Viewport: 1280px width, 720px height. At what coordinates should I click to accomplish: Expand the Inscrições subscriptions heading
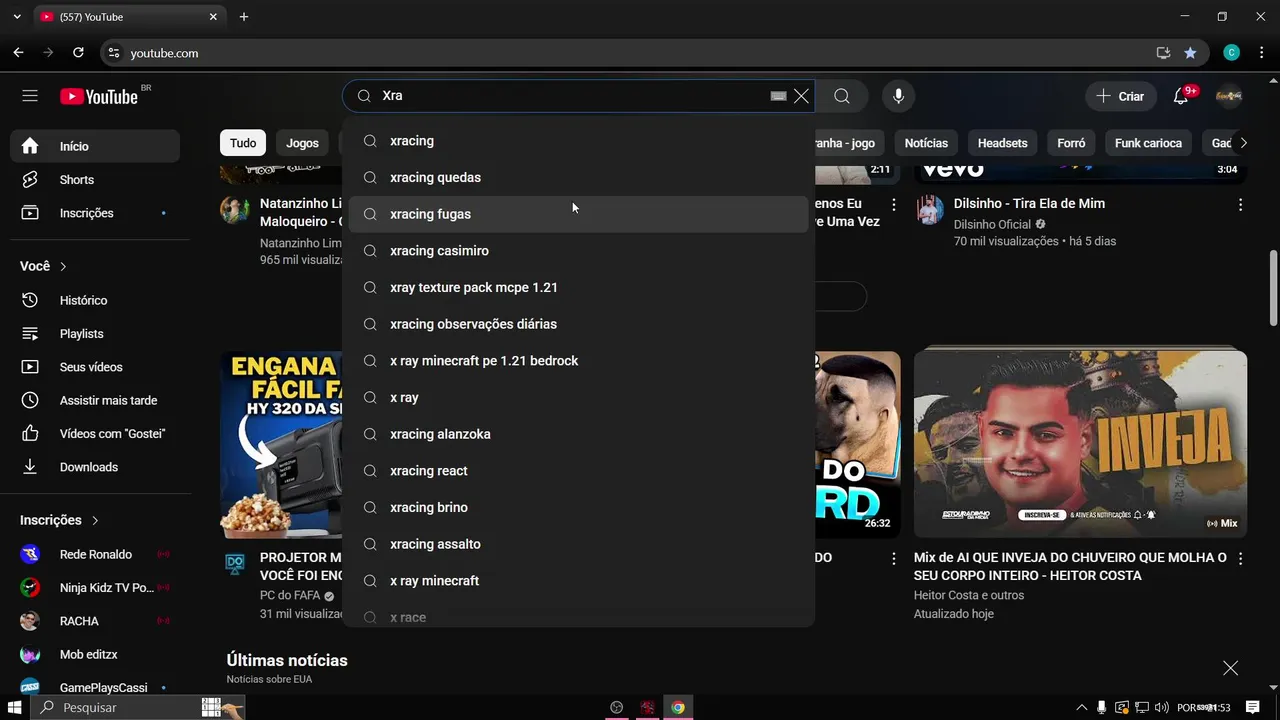point(60,520)
